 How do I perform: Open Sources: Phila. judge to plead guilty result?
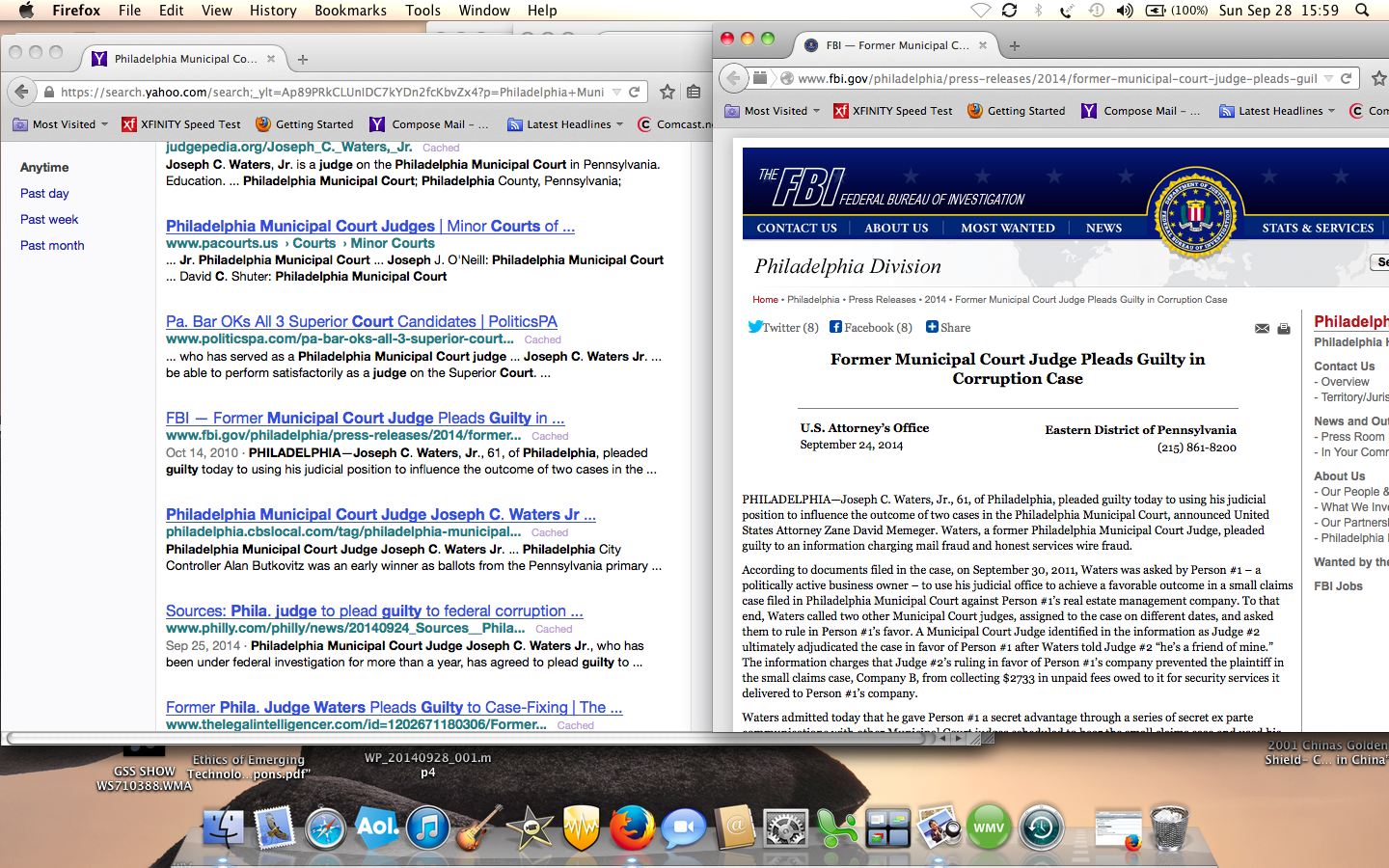[x=374, y=610]
